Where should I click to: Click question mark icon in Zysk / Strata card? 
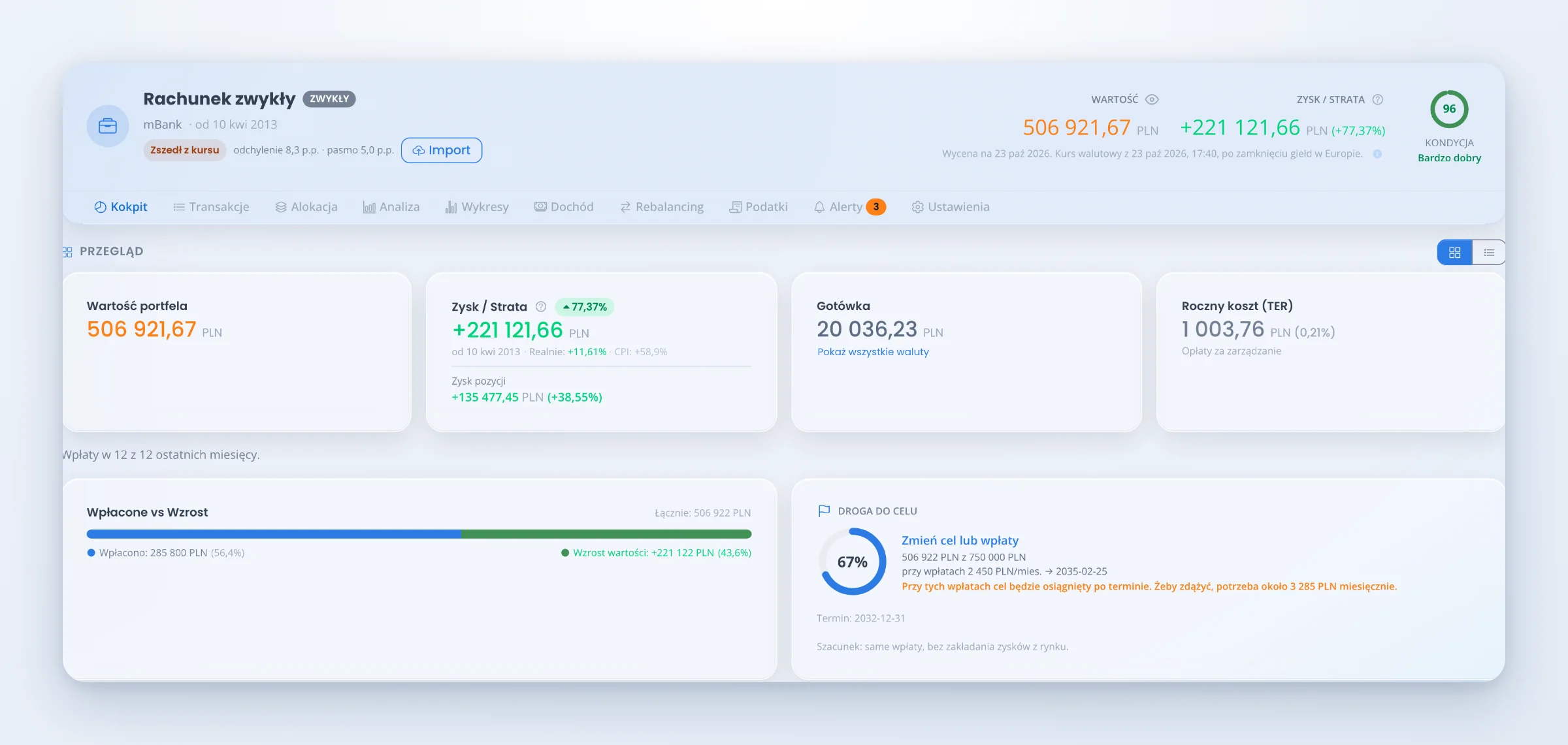[541, 307]
